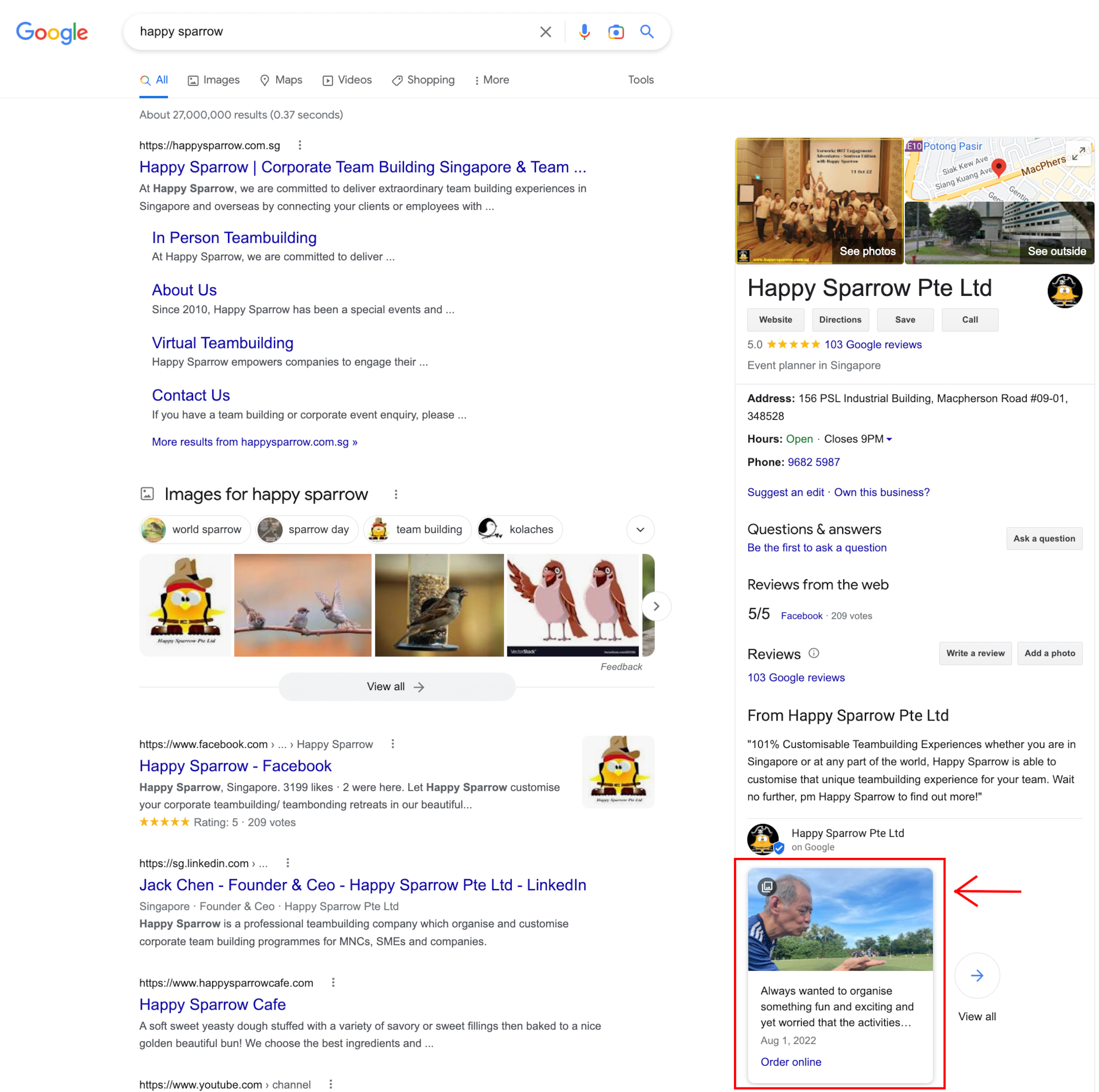
Task: Click the Website button
Action: (775, 320)
